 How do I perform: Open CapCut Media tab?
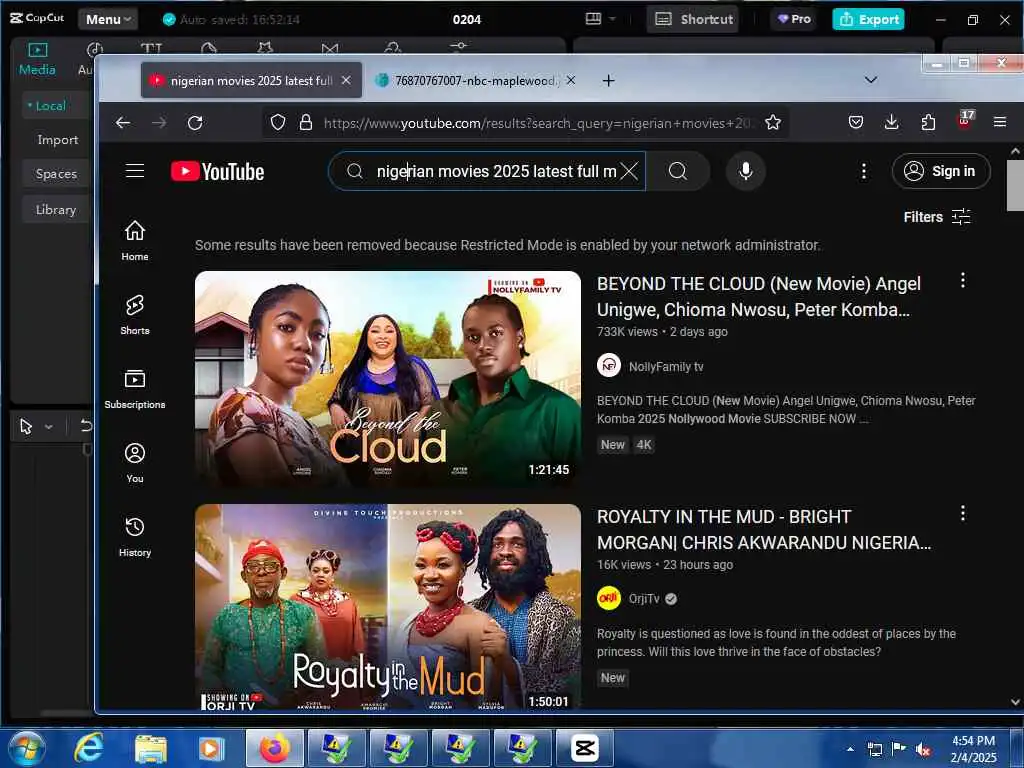click(37, 59)
